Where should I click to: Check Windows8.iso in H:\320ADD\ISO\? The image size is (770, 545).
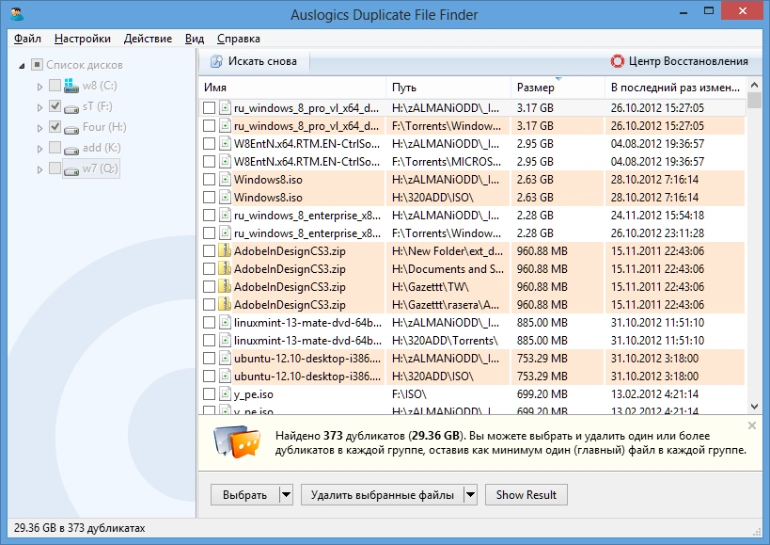pos(209,197)
